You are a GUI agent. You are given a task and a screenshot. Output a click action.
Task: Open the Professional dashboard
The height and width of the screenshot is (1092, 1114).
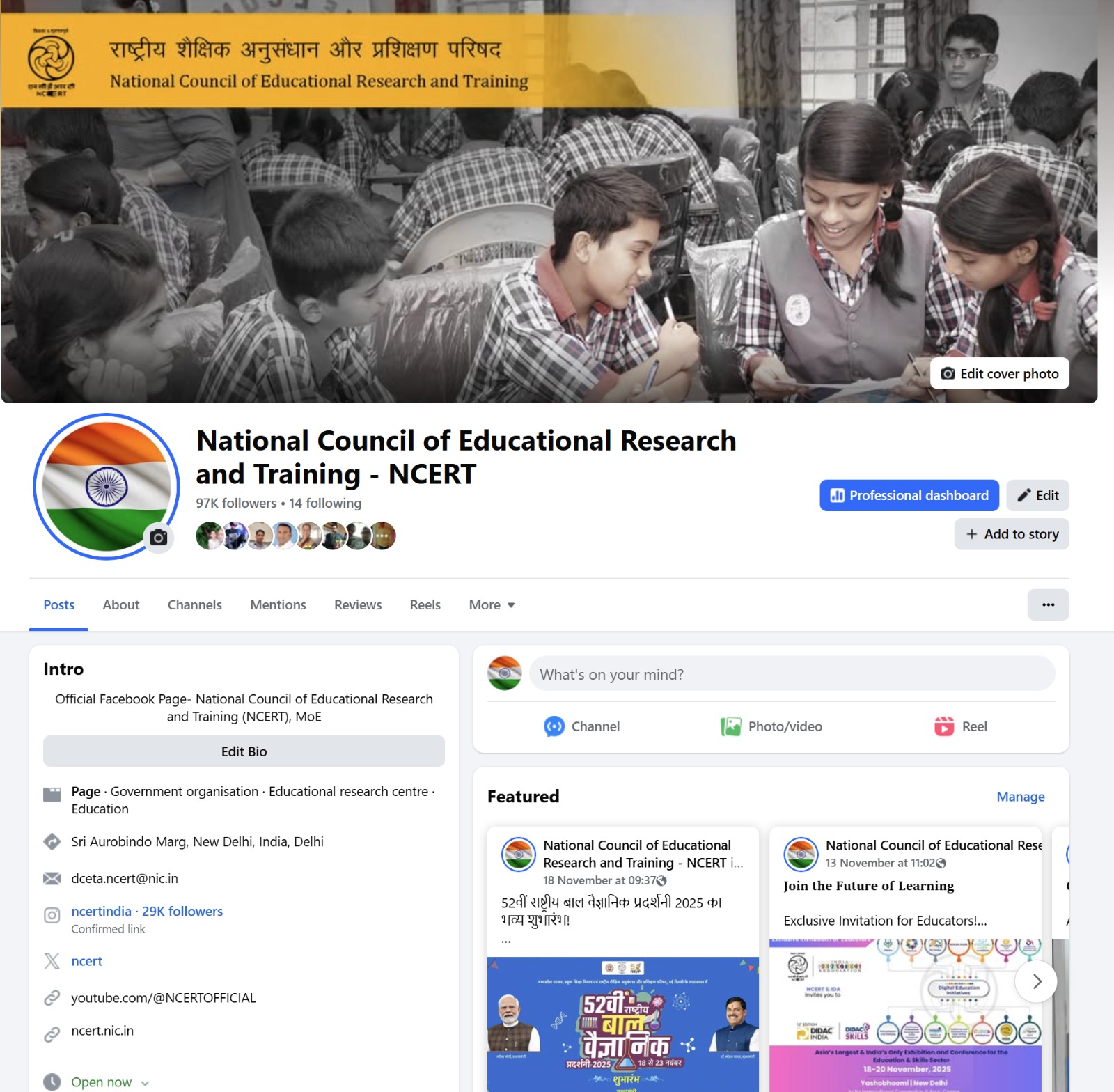pyautogui.click(x=909, y=495)
